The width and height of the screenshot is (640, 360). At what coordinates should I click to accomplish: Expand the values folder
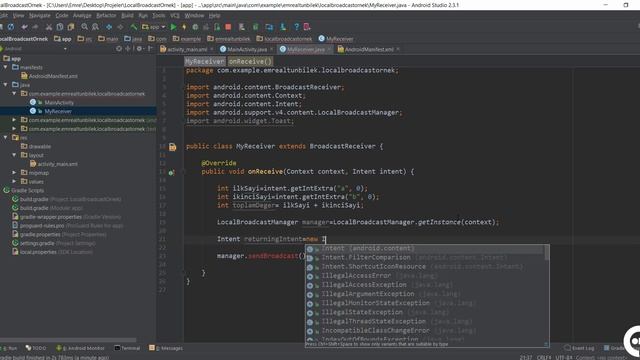(14, 181)
